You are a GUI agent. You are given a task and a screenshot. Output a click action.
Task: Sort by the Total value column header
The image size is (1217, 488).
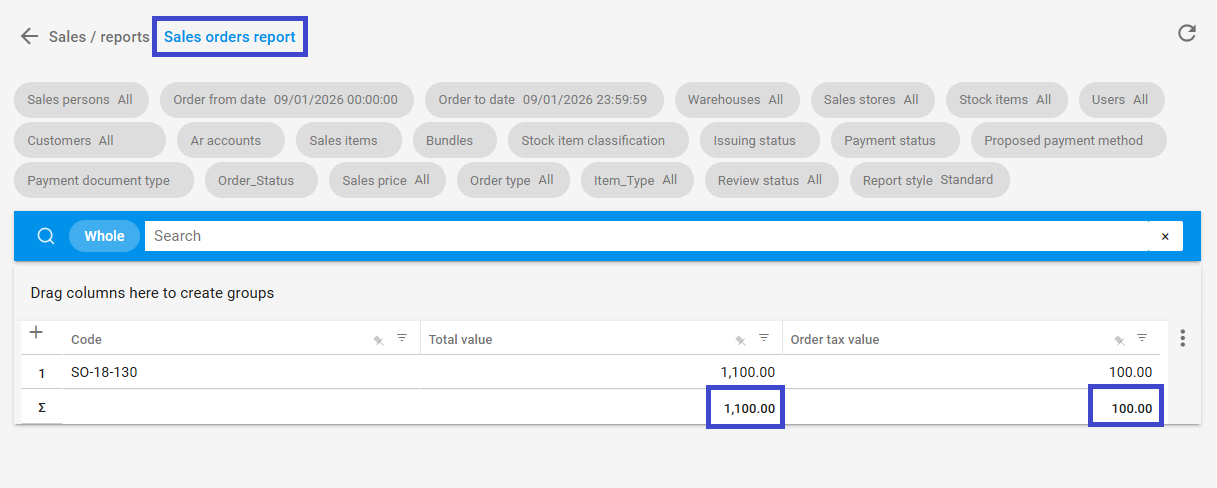[460, 339]
